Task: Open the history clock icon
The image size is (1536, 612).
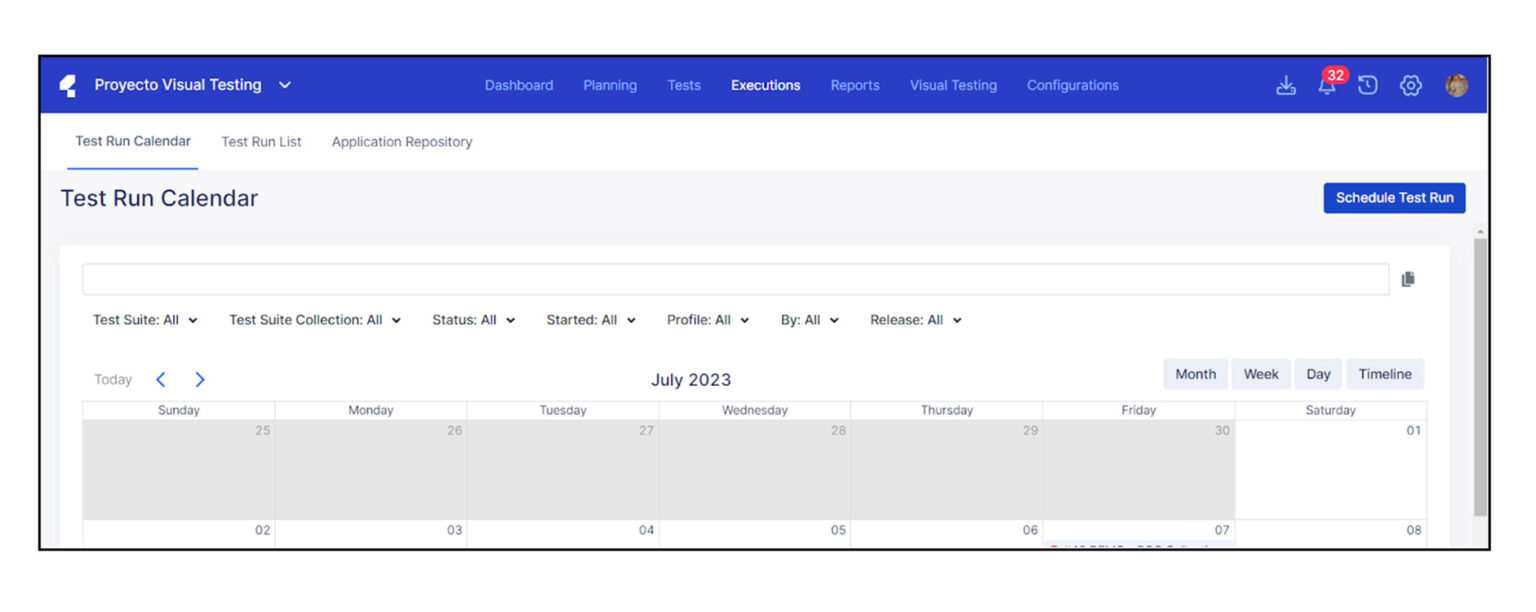Action: coord(1368,86)
